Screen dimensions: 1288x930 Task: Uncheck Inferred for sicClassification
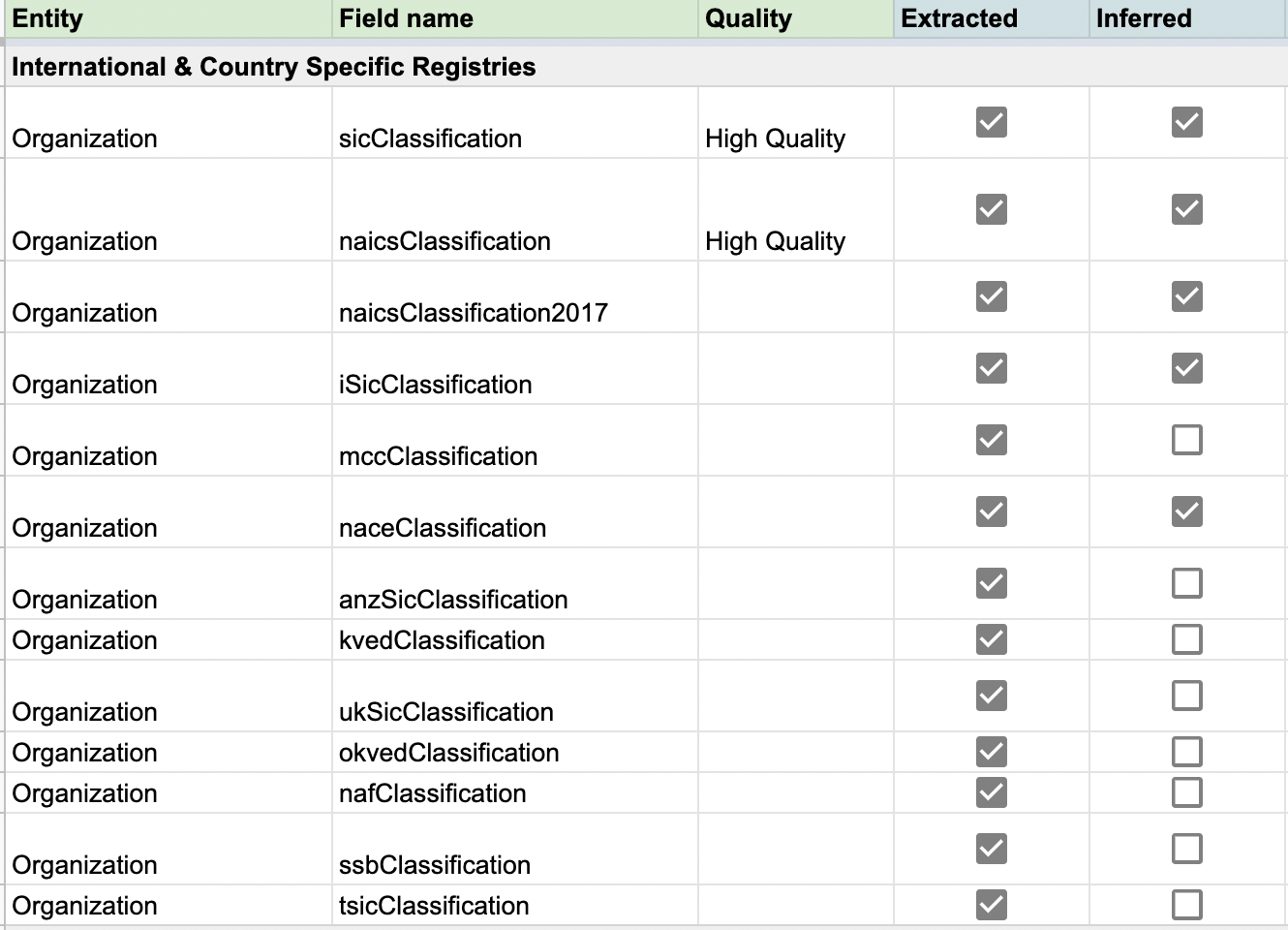(x=1186, y=121)
